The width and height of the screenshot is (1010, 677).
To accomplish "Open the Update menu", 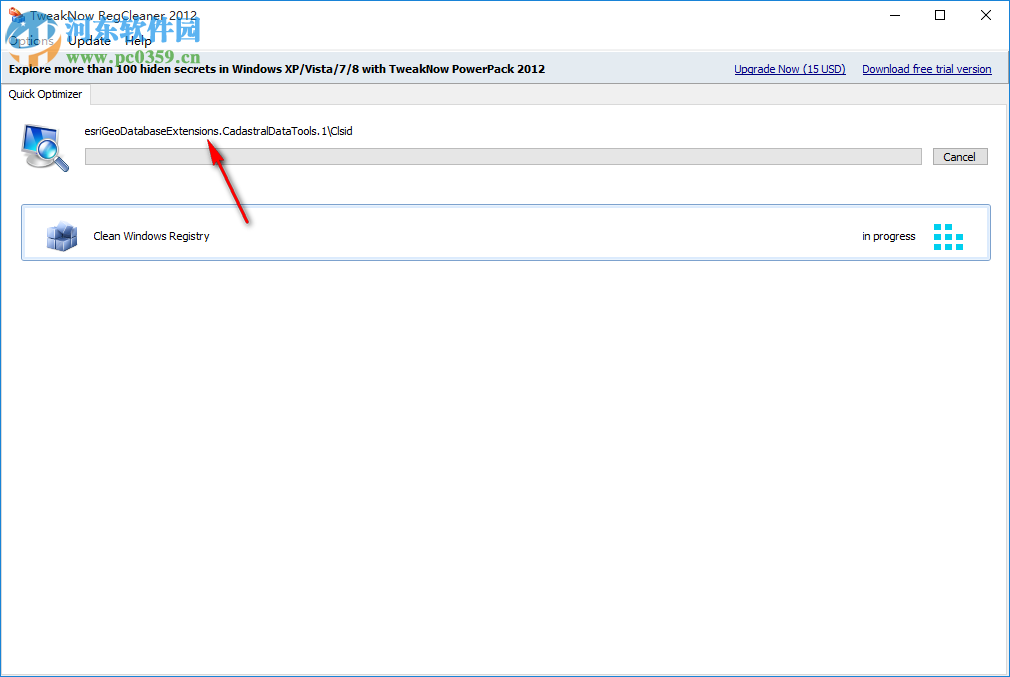I will pos(89,40).
